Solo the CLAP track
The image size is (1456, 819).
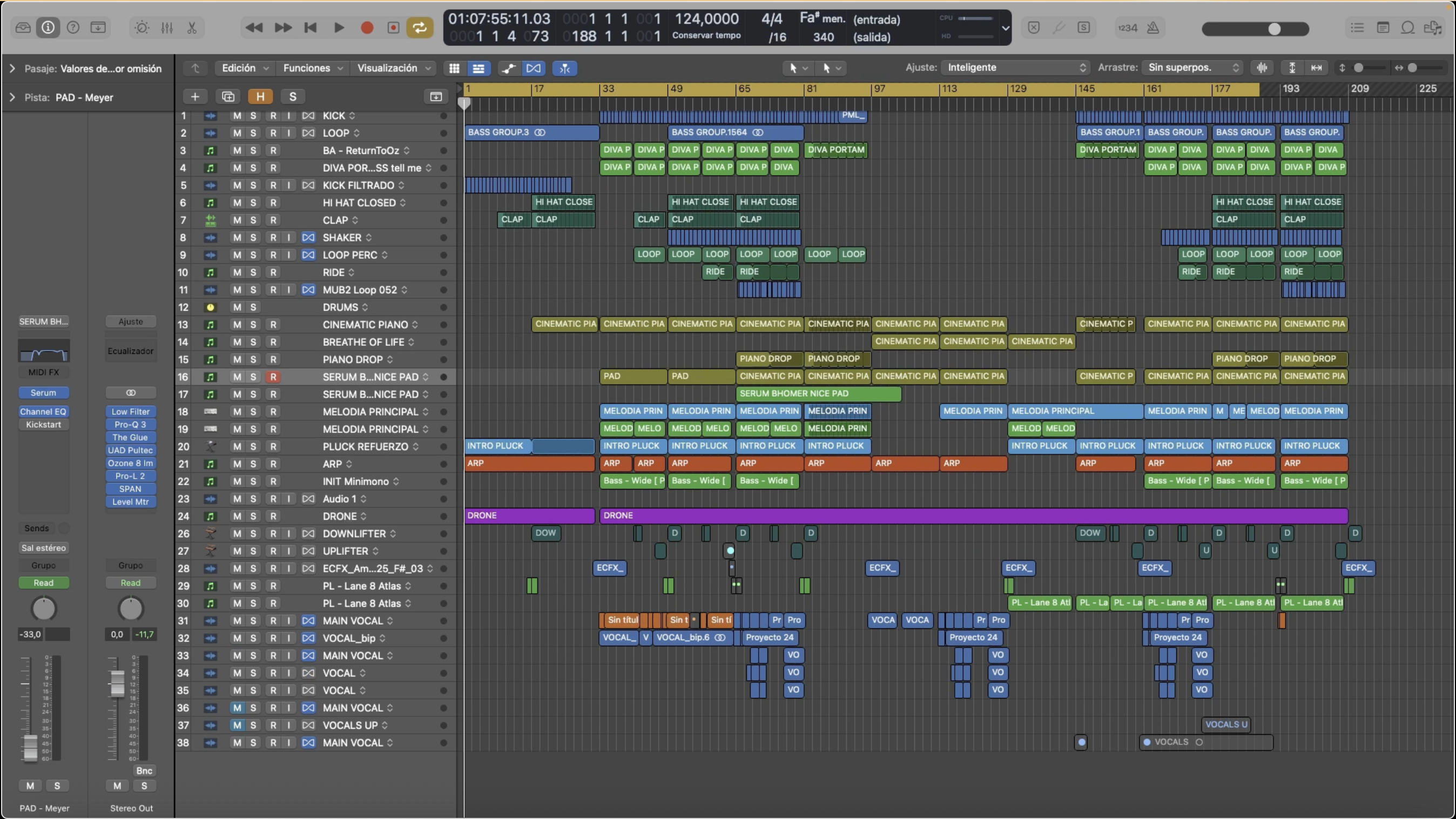253,220
